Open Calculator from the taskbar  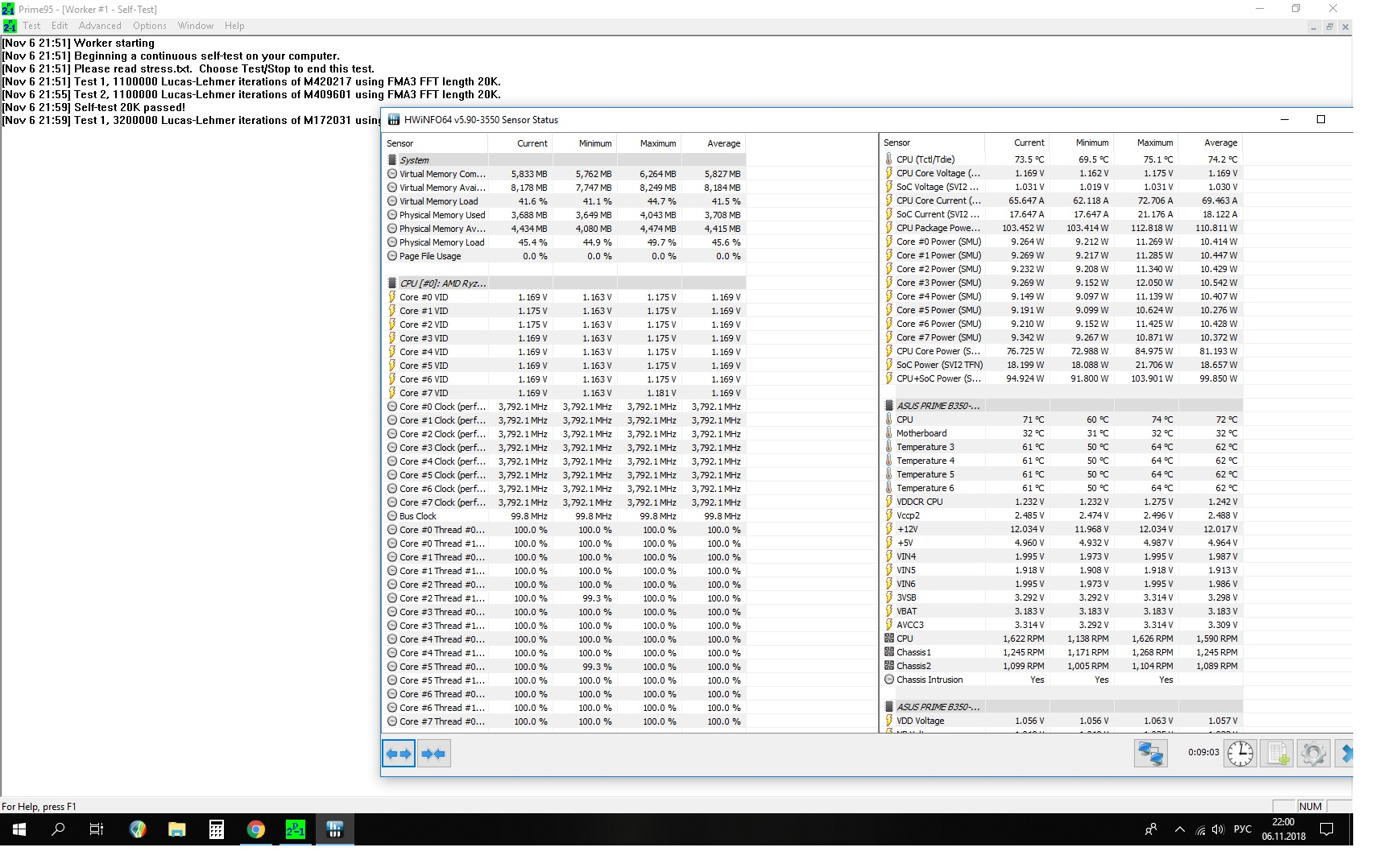[x=216, y=829]
